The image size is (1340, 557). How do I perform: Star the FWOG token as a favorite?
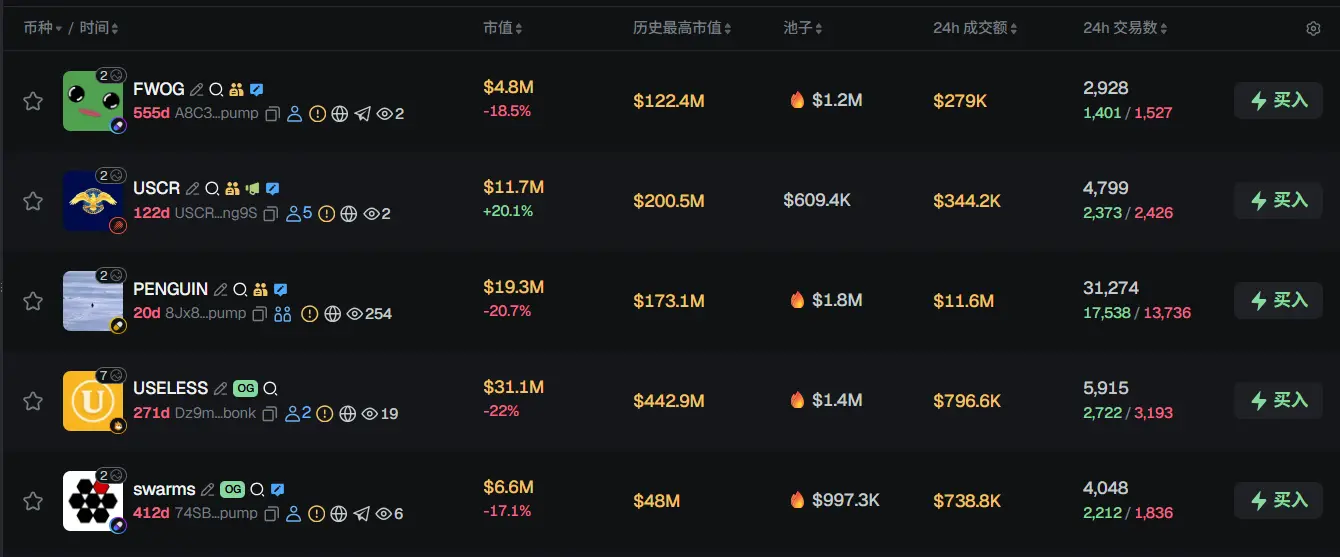(33, 101)
